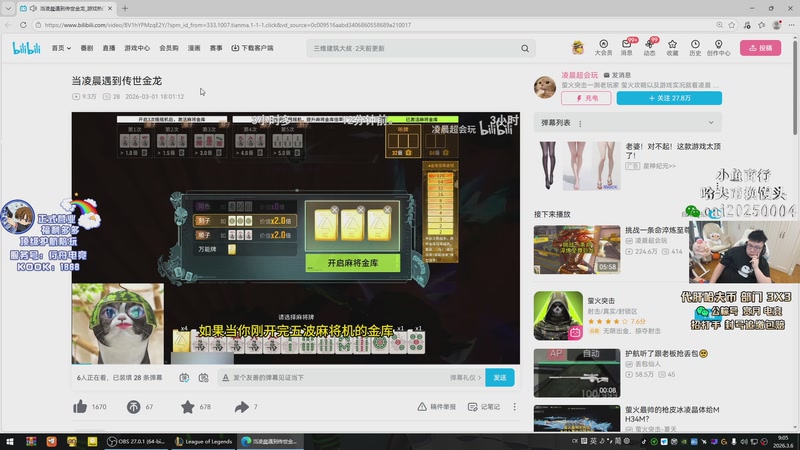The height and width of the screenshot is (450, 800).
Task: Open danmaku list vertical dots menu
Action: coord(580,123)
